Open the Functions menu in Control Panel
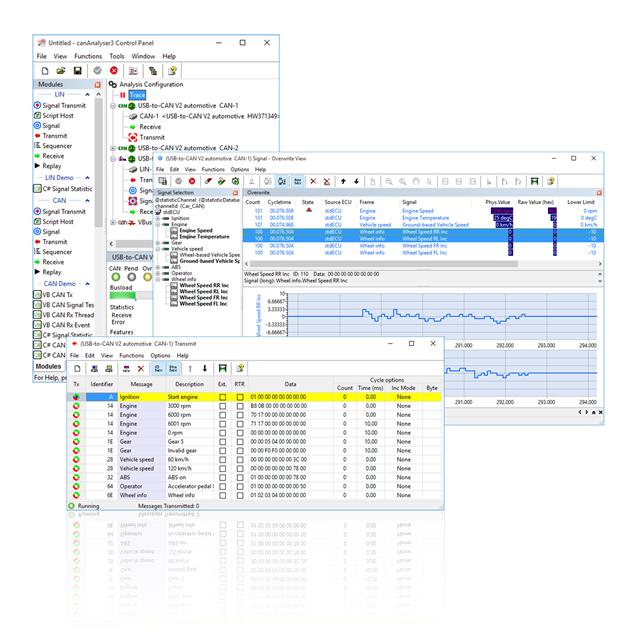Image resolution: width=640 pixels, height=640 pixels. (87, 57)
